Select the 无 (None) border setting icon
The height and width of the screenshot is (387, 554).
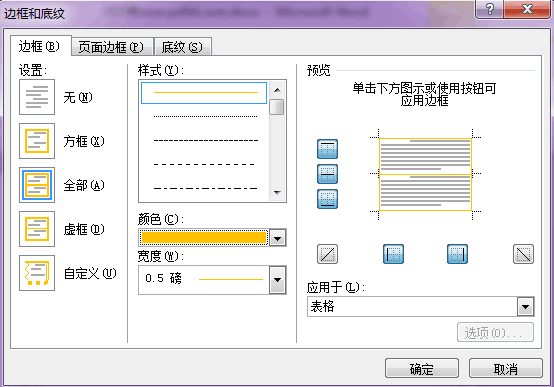[37, 97]
